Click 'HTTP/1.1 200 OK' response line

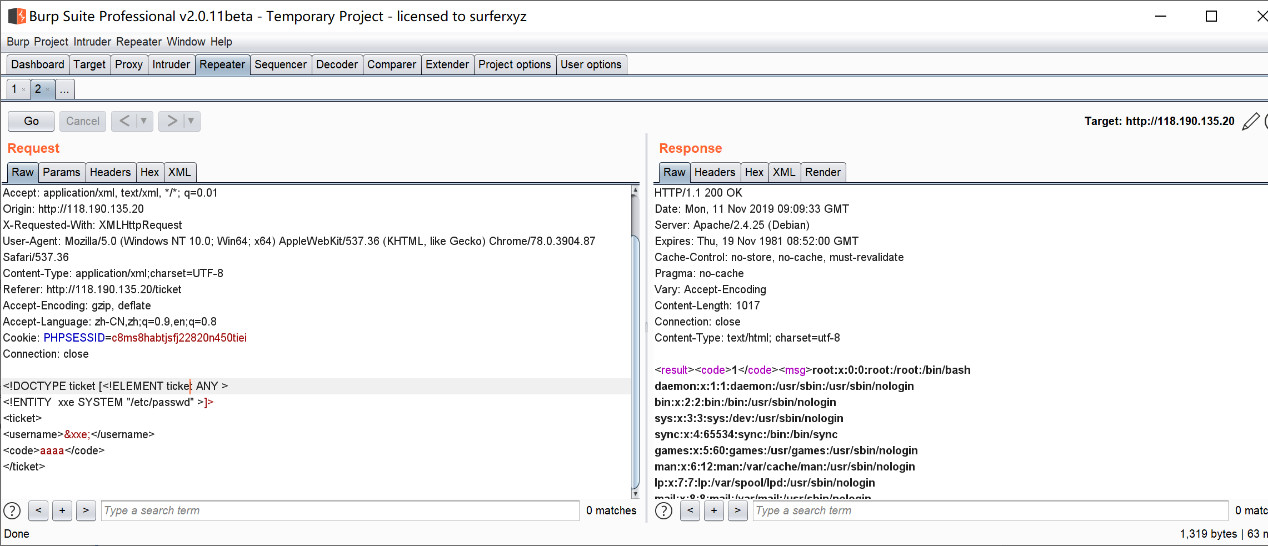(698, 192)
